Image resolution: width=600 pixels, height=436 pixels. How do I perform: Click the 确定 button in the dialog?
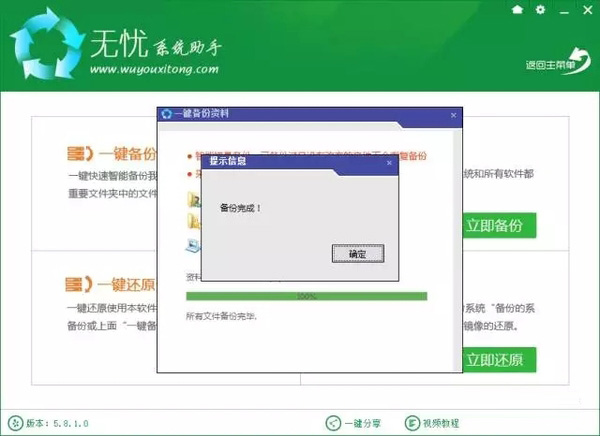(358, 253)
